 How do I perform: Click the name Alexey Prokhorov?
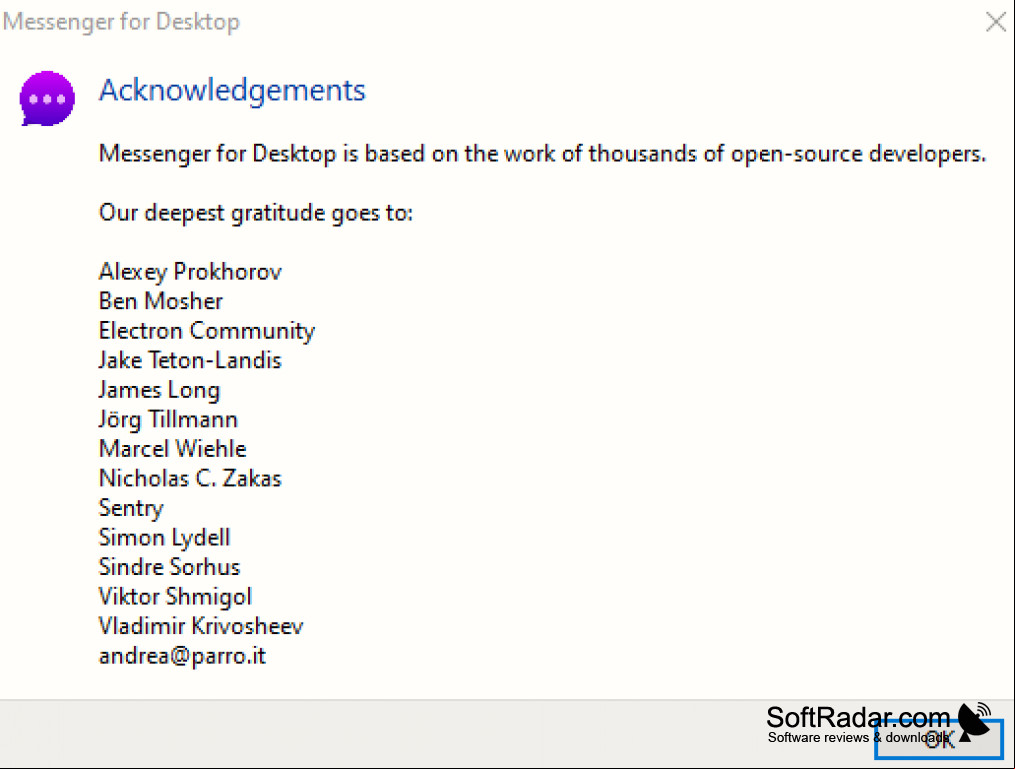[x=190, y=272]
